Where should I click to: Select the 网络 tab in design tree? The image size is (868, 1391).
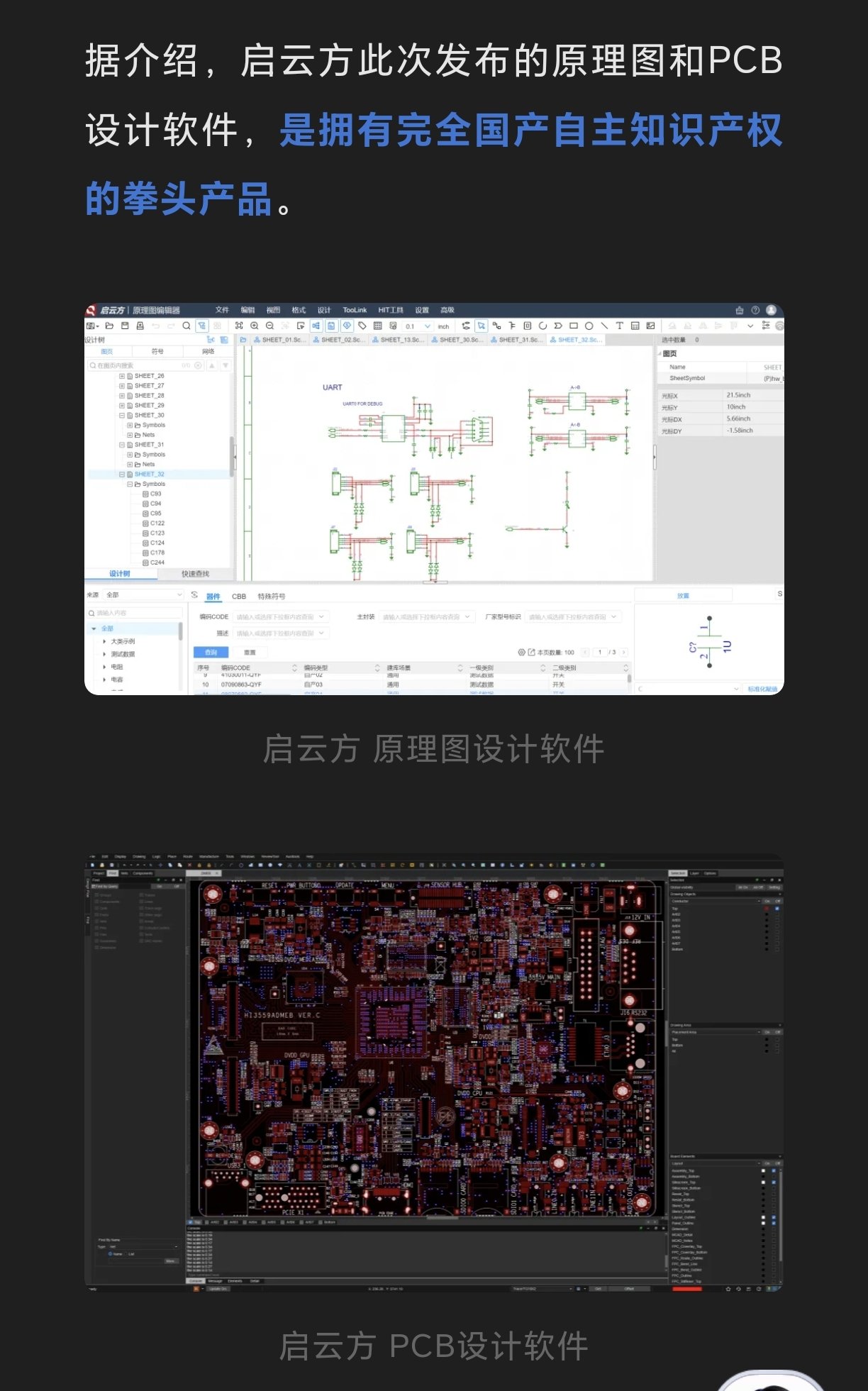tap(208, 351)
